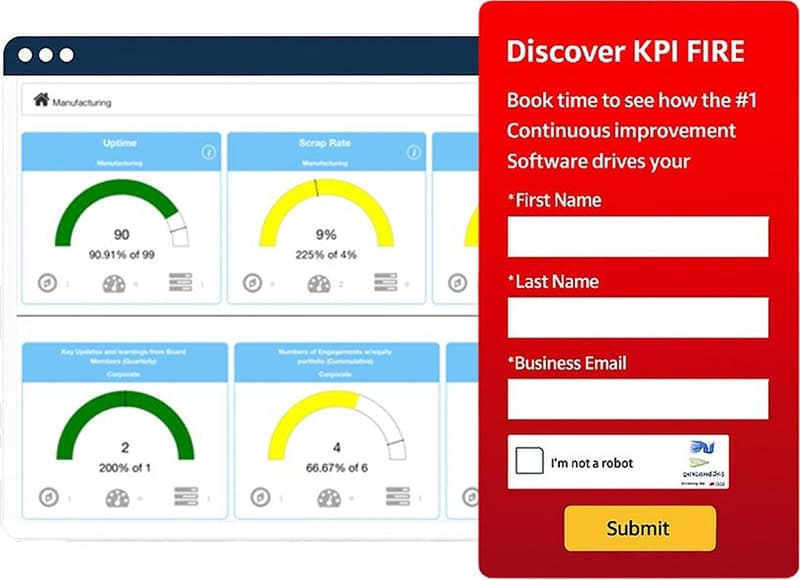
Task: Click the first white window control dot
Action: [x=25, y=55]
